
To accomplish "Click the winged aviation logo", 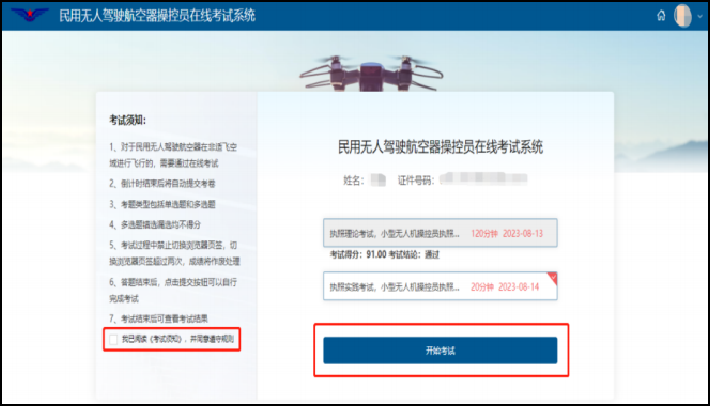I will (29, 14).
